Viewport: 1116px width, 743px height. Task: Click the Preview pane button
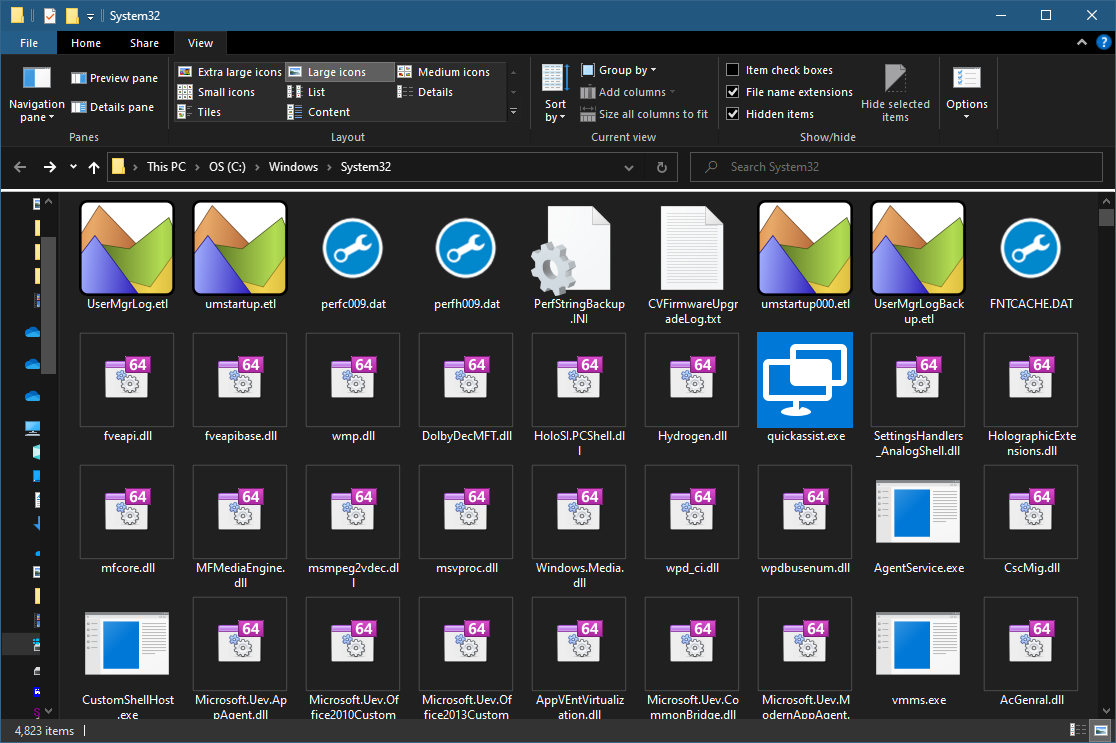point(114,78)
